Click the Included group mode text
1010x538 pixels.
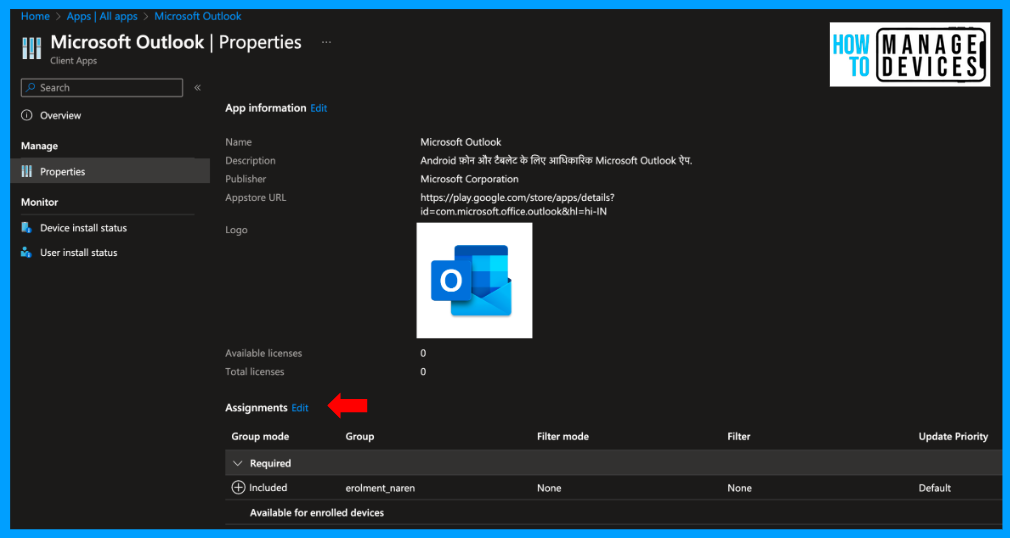pos(268,488)
